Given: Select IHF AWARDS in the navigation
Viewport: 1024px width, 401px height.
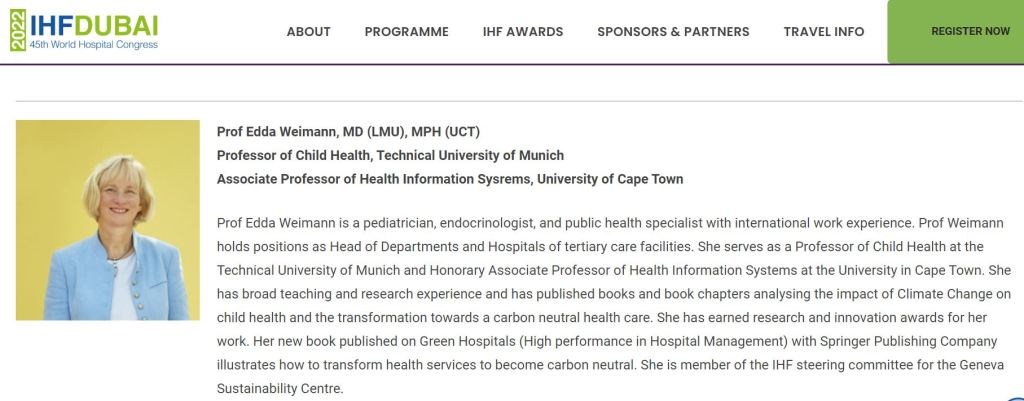Looking at the screenshot, I should click(523, 32).
